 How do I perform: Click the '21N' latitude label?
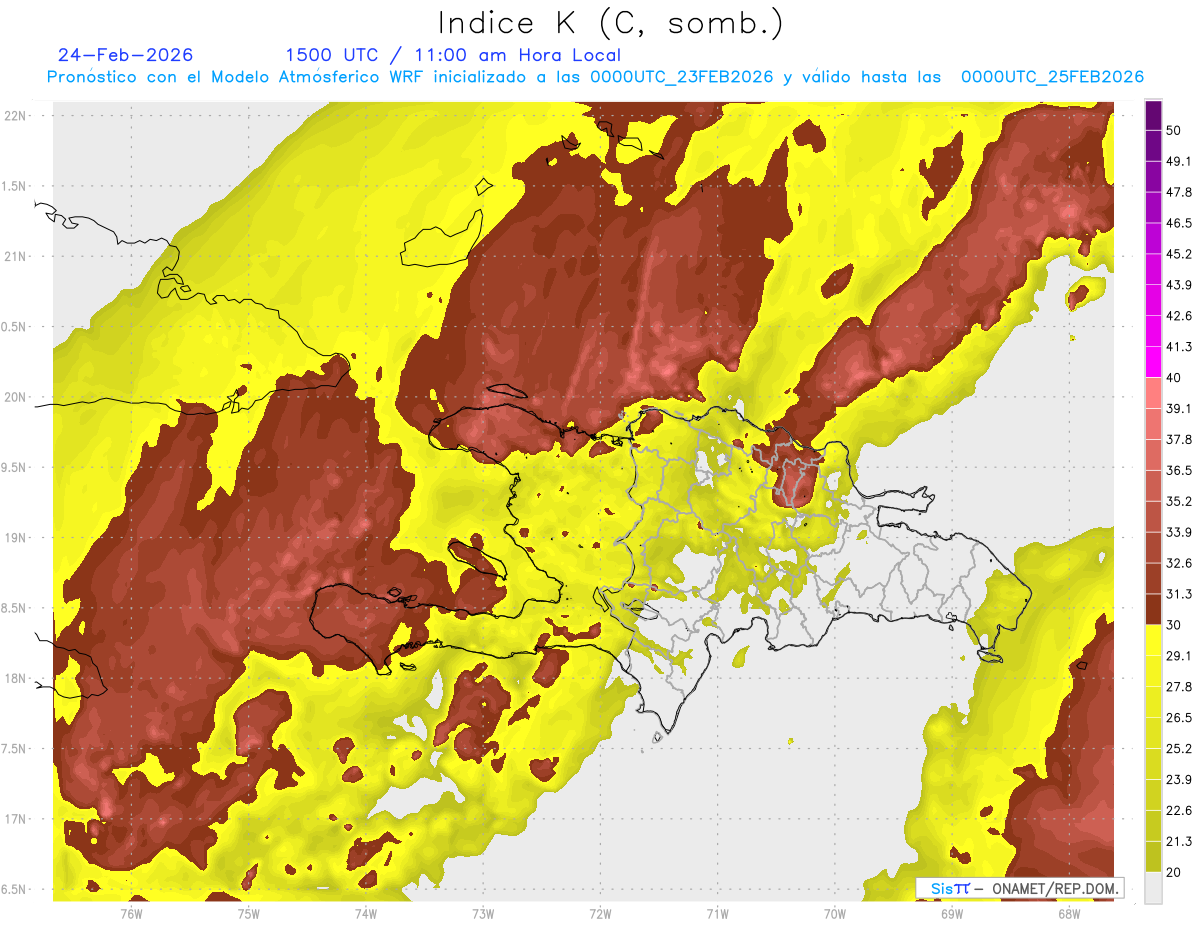[16, 256]
